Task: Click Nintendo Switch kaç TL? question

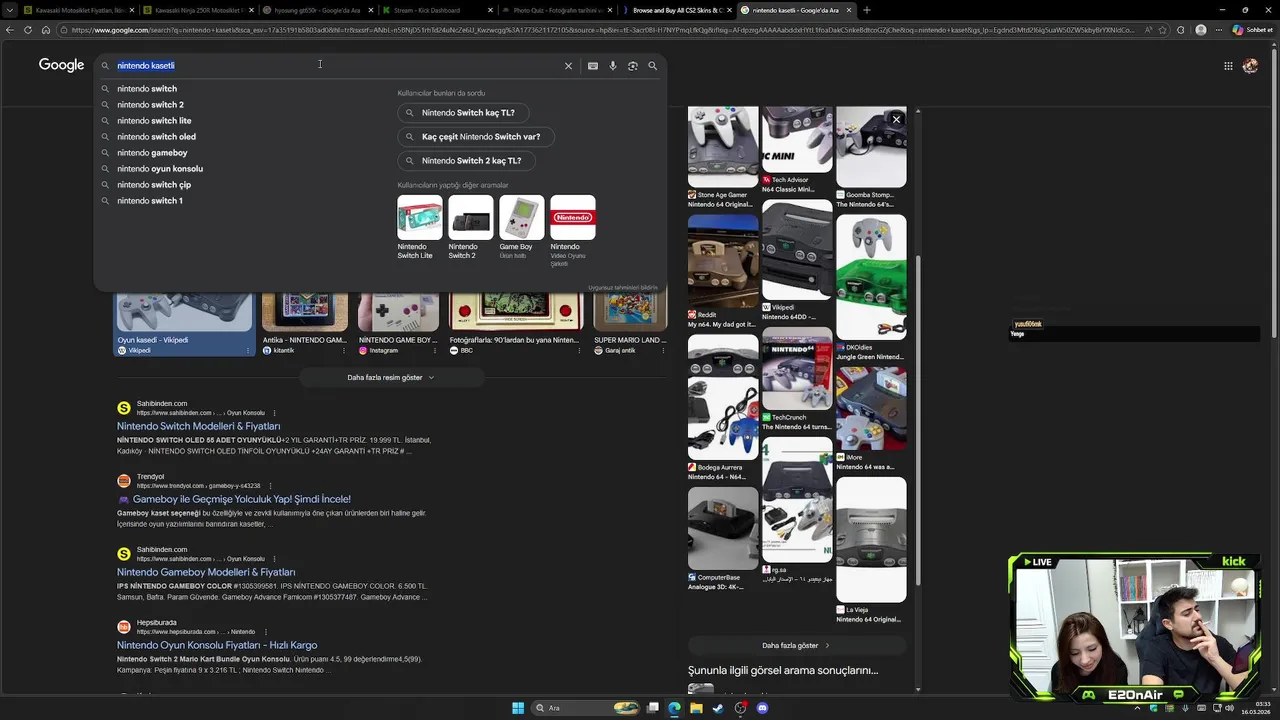Action: pyautogui.click(x=463, y=113)
